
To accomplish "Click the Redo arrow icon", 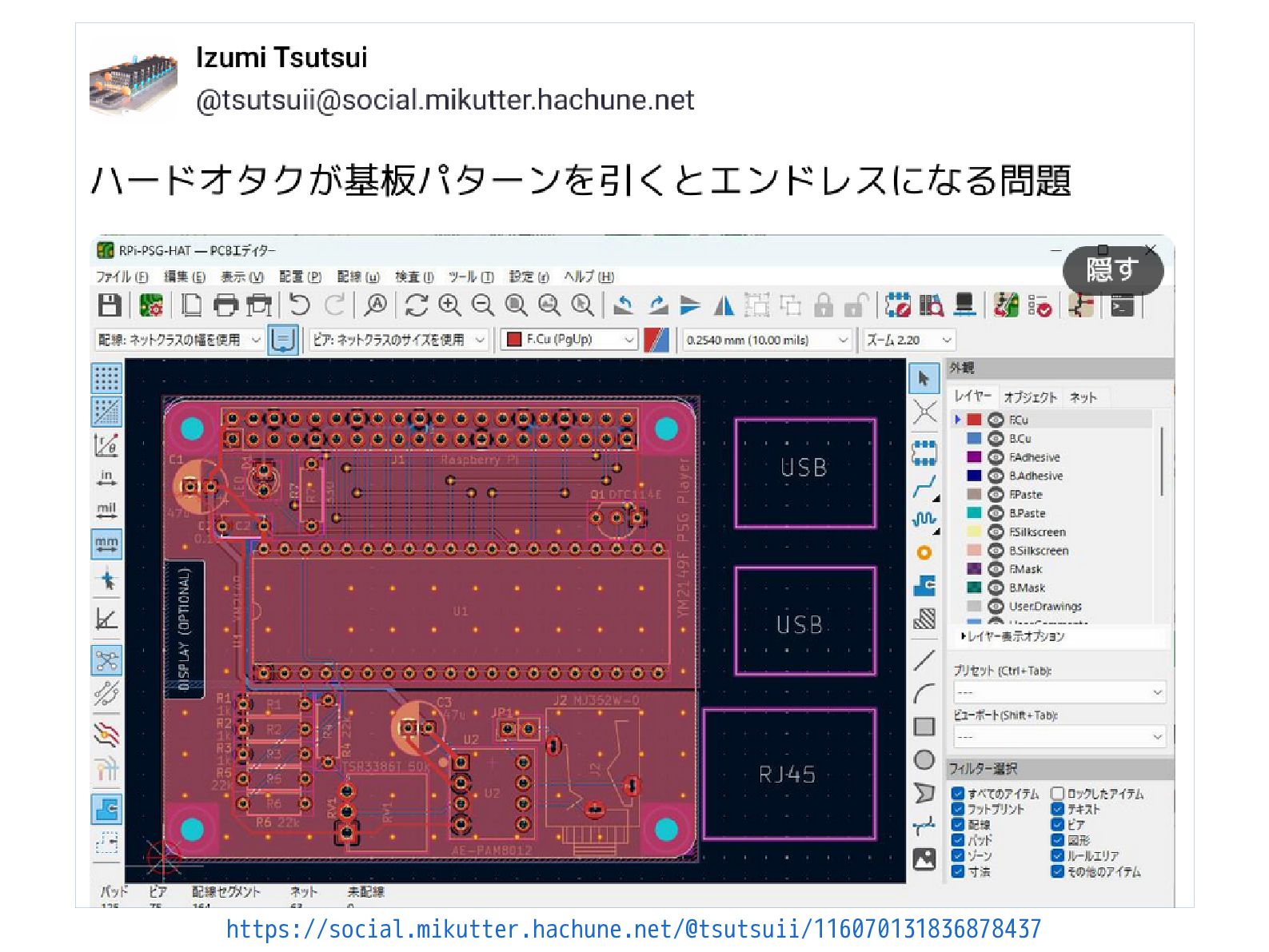I will [x=335, y=305].
